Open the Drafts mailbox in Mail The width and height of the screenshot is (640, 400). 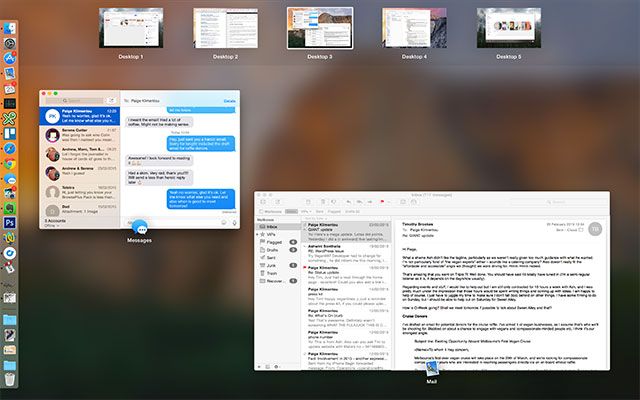275,250
